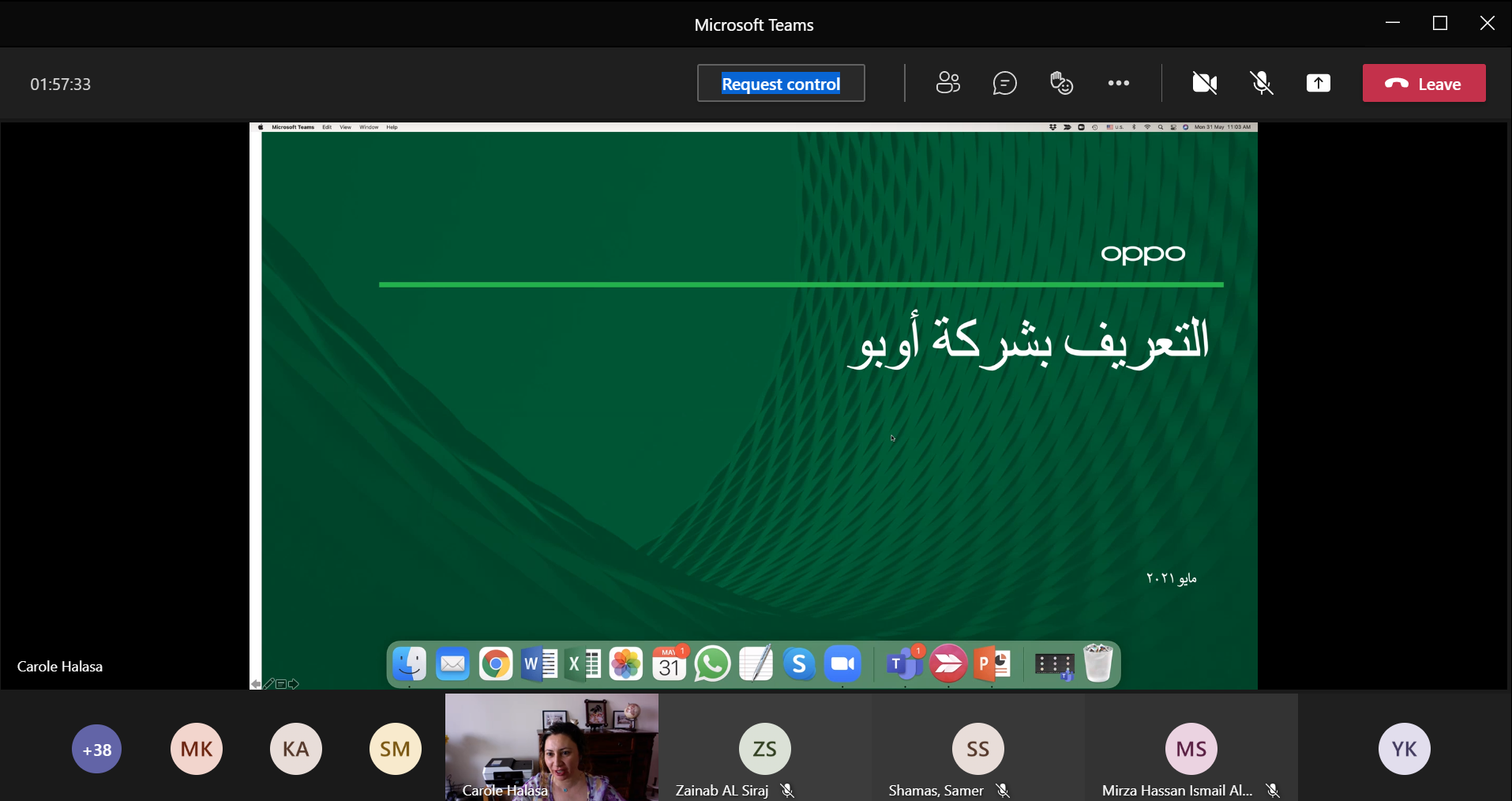Click the raise hand reactions icon
Image resolution: width=1512 pixels, height=801 pixels.
click(x=1061, y=83)
